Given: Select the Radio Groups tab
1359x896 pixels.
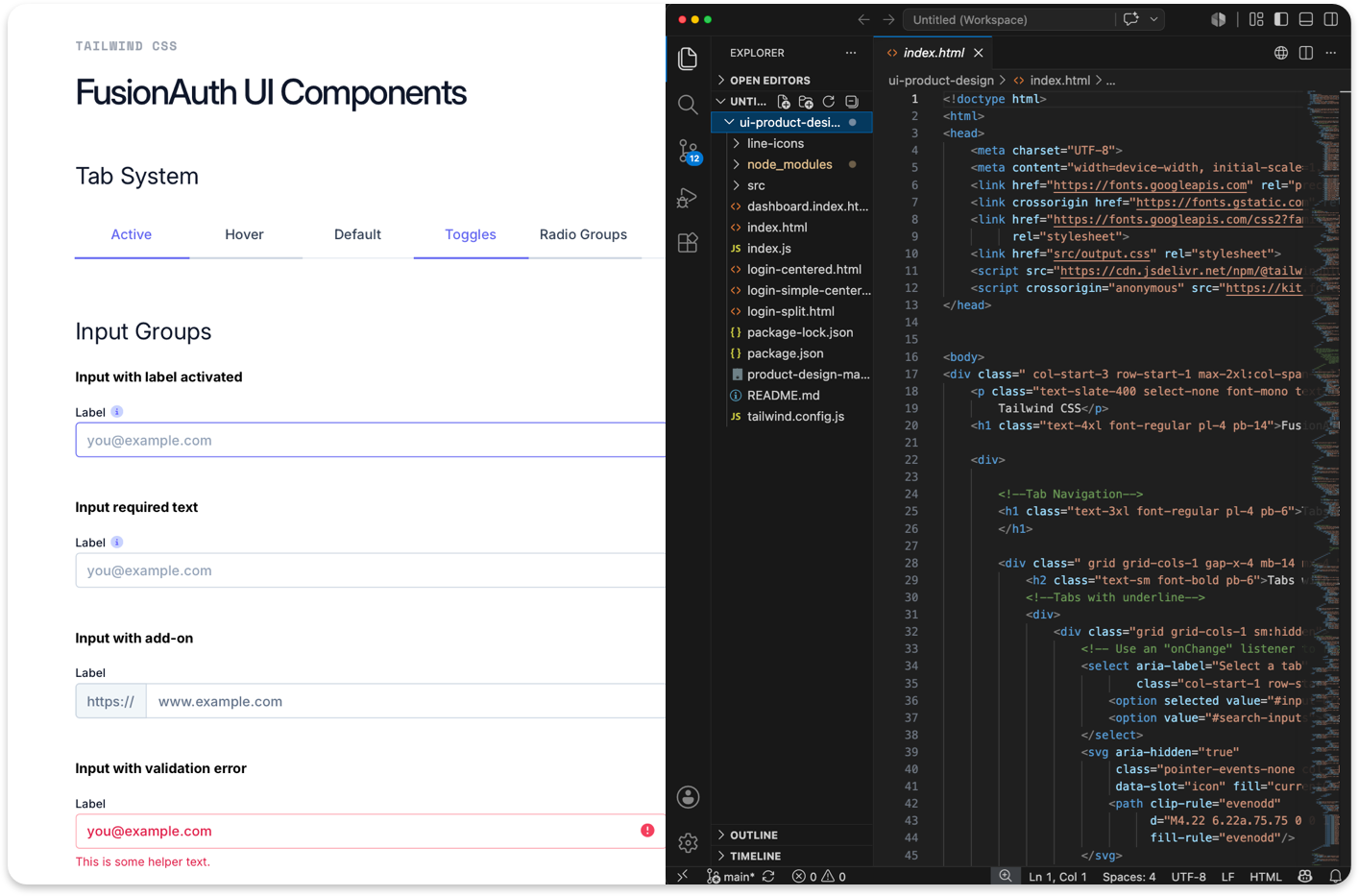Looking at the screenshot, I should tap(583, 235).
